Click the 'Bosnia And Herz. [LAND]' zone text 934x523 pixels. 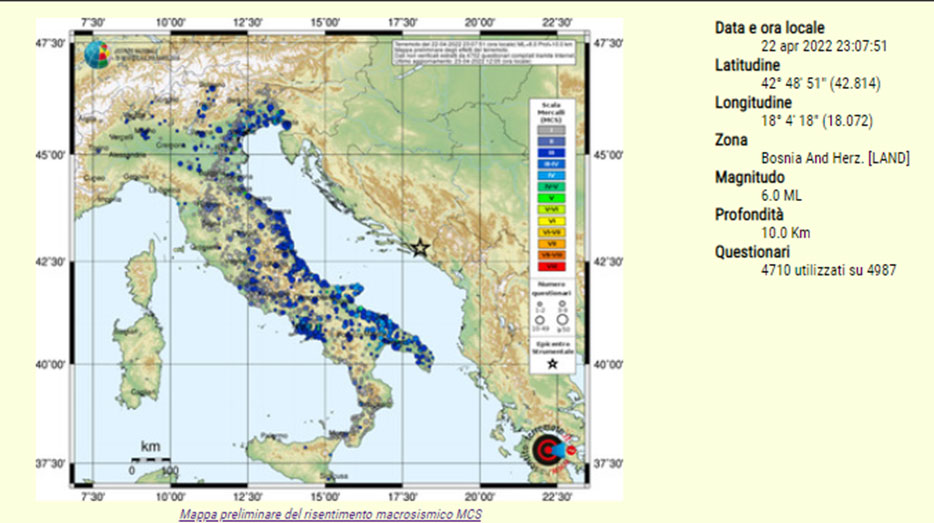835,158
